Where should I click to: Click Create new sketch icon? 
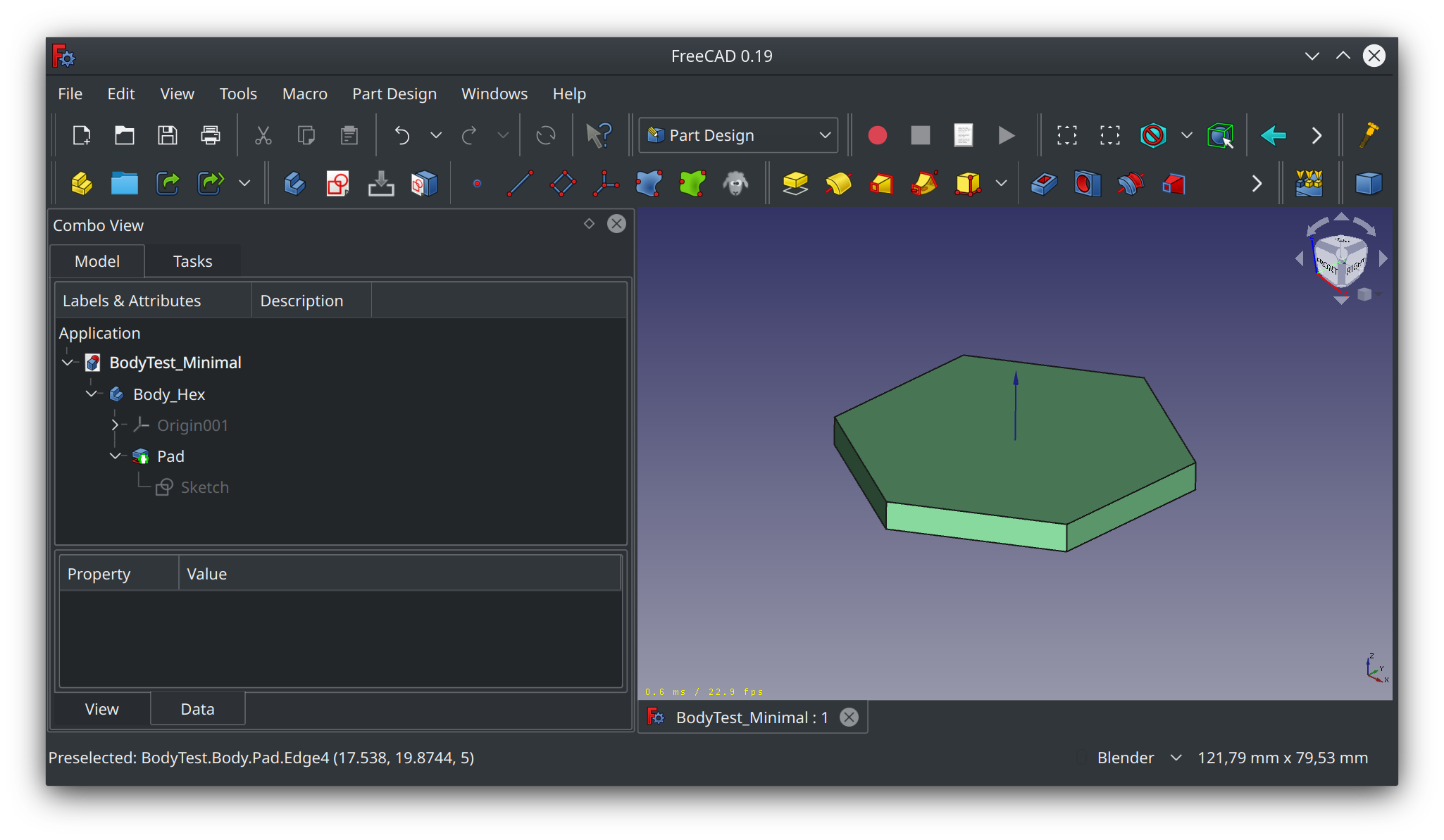(337, 184)
